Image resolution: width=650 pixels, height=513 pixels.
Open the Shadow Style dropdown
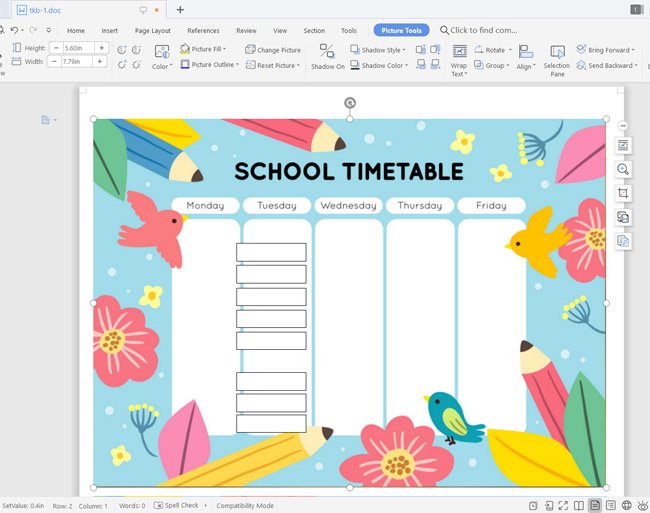coord(378,50)
